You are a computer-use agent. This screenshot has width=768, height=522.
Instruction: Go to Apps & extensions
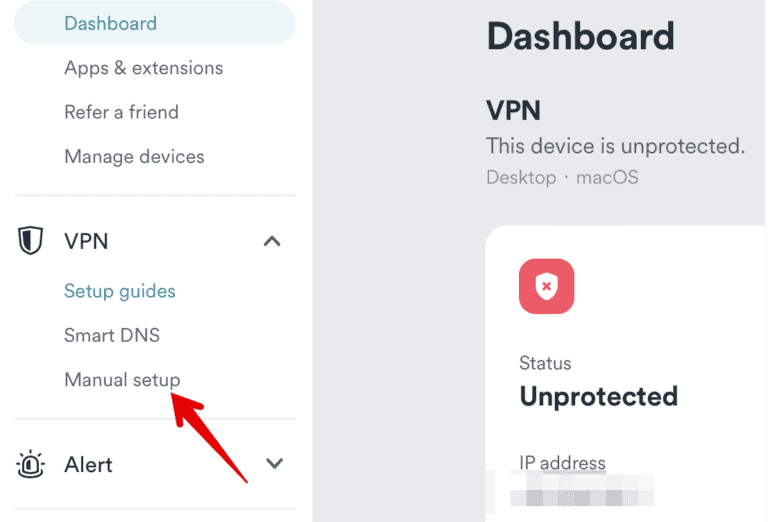tap(143, 68)
